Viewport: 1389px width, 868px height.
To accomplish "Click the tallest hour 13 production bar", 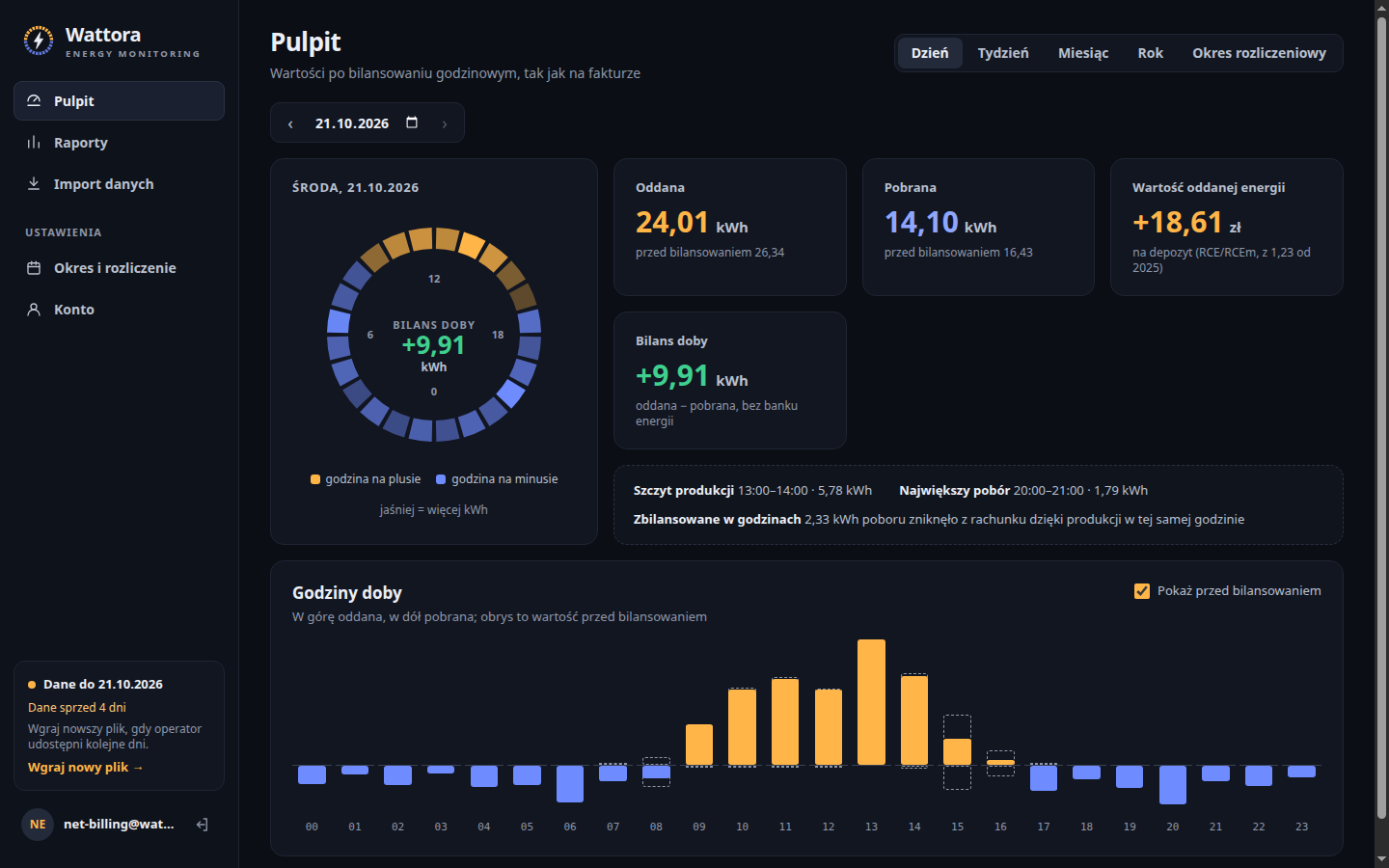I will point(871,702).
